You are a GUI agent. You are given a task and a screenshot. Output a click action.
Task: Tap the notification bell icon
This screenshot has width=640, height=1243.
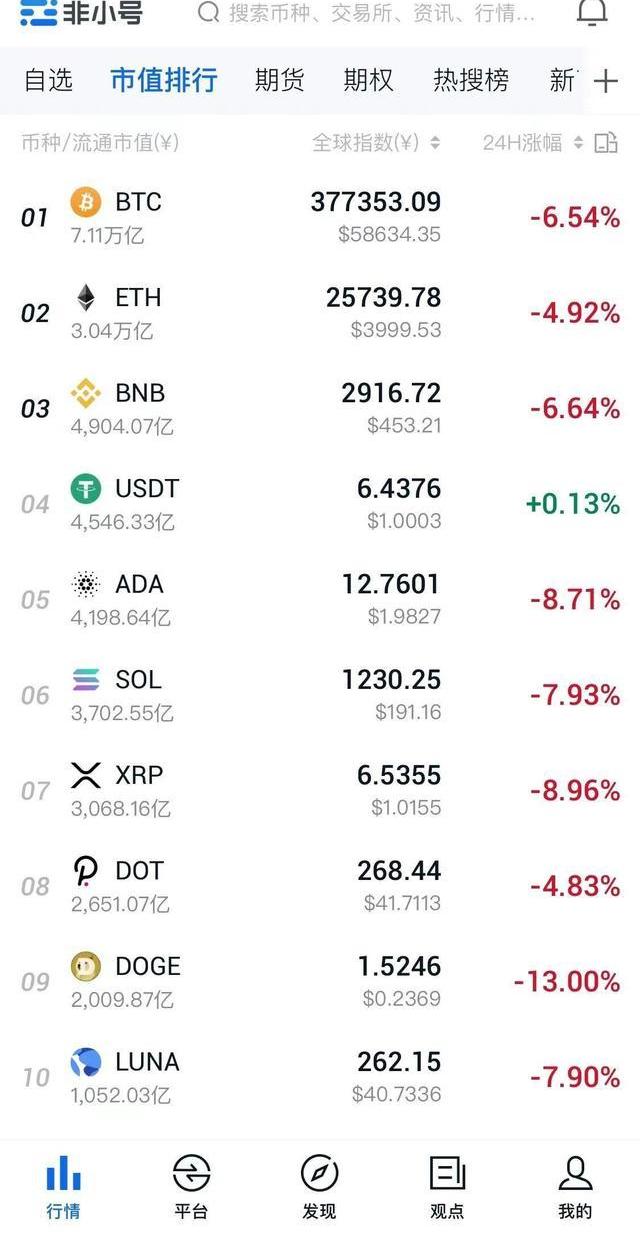[x=592, y=13]
